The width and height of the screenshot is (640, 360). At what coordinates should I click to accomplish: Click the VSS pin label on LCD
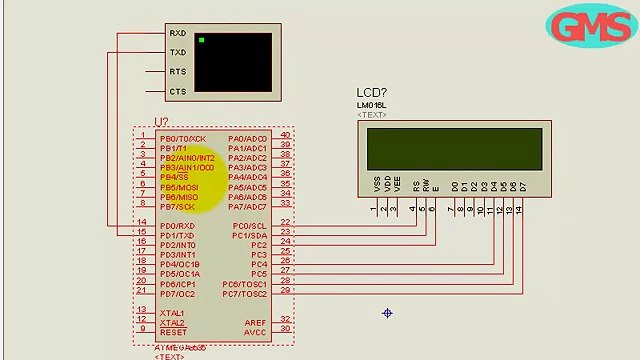[377, 184]
